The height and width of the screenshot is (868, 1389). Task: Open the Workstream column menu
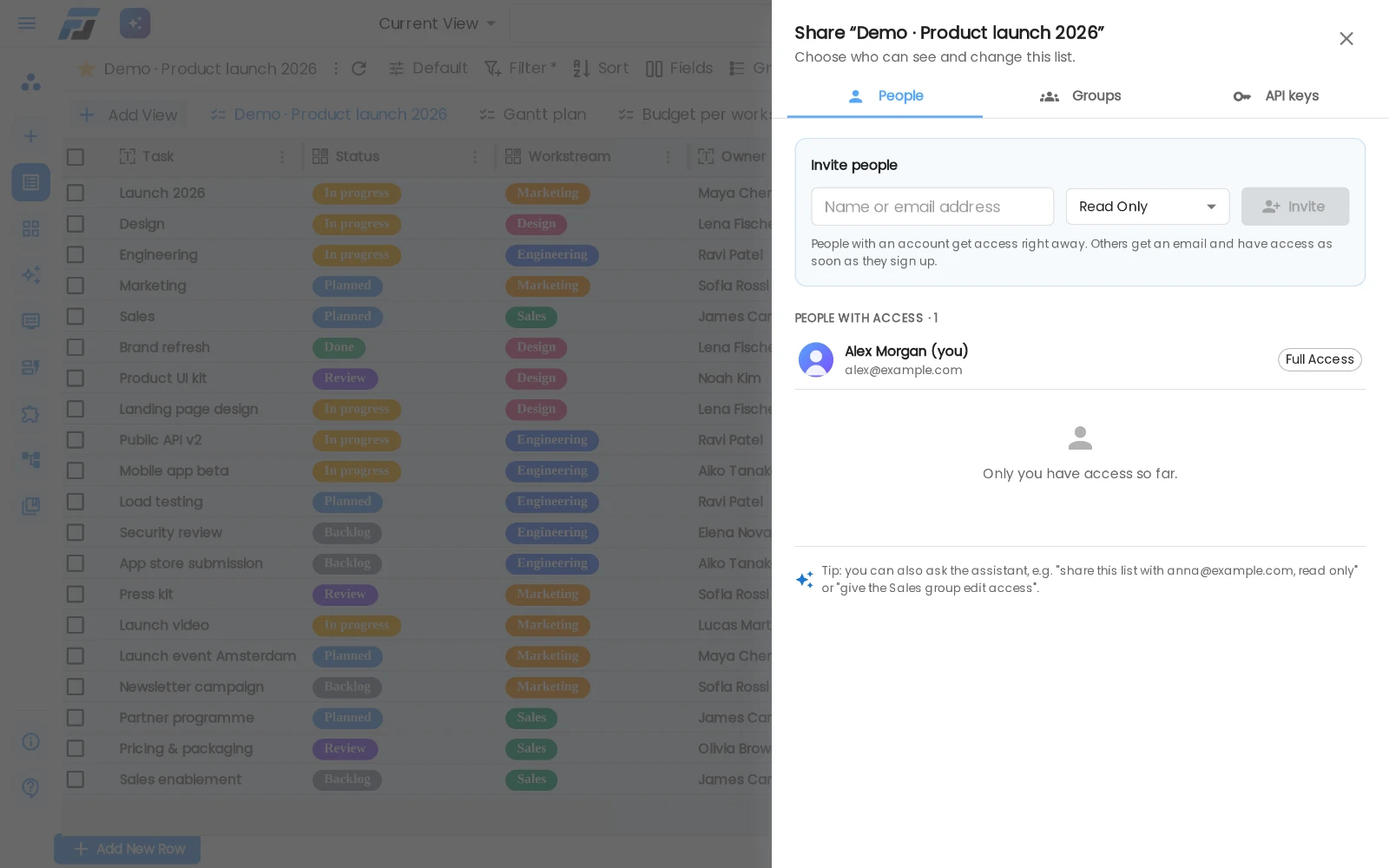coord(668,157)
